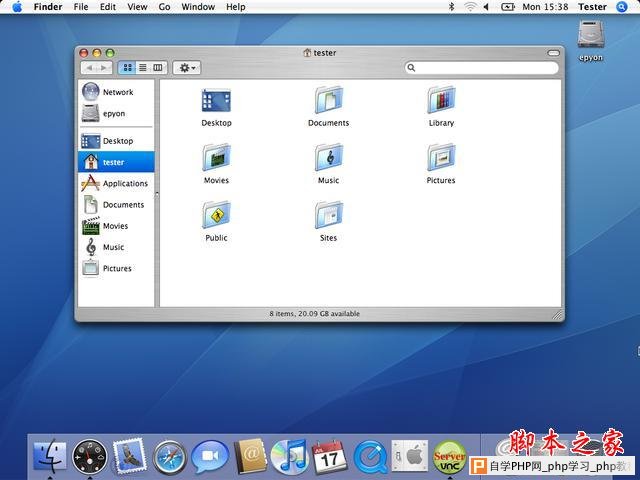The image size is (640, 480).
Task: Open Spotlight search icon in menu bar
Action: [622, 7]
